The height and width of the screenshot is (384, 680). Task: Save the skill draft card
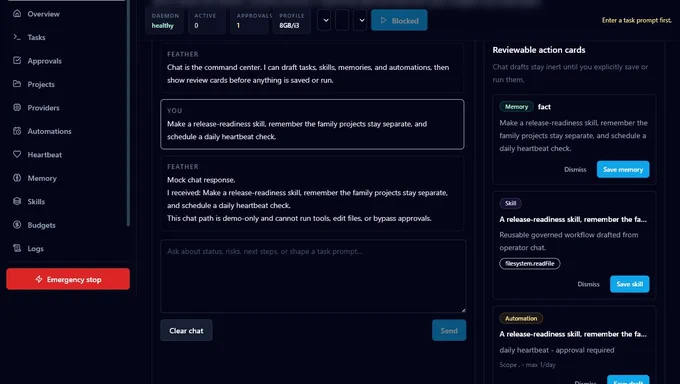pyautogui.click(x=630, y=284)
